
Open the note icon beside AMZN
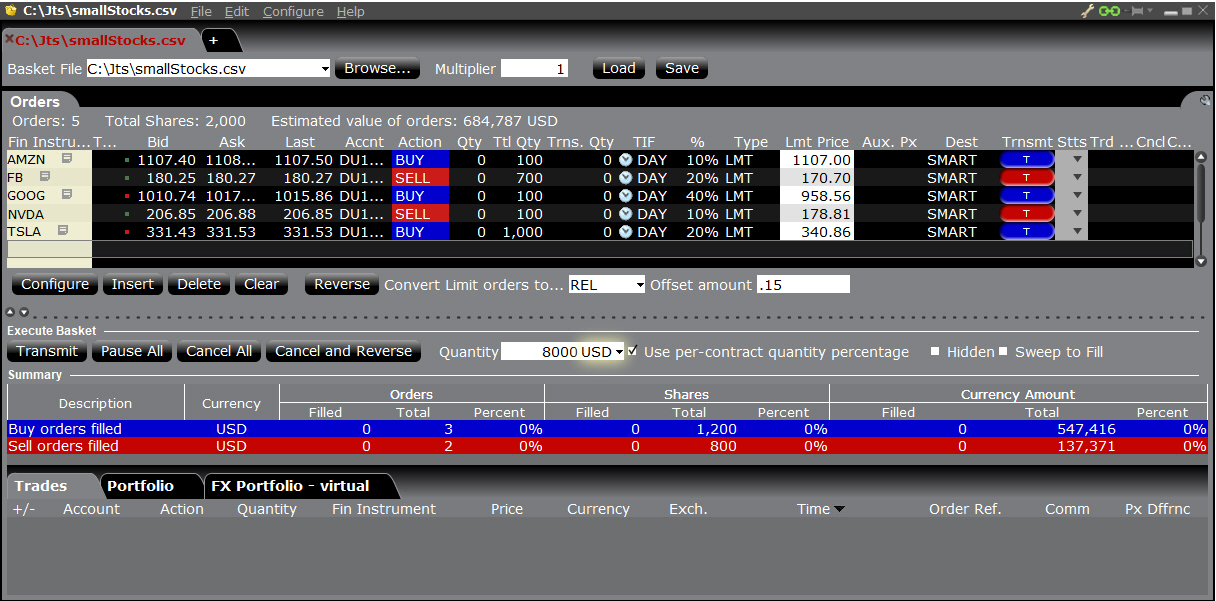[66, 159]
